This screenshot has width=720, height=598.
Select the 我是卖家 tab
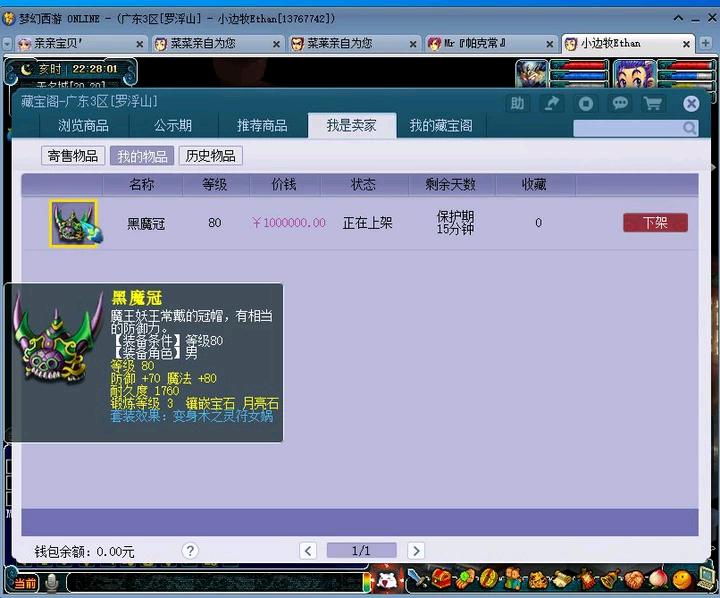point(352,125)
